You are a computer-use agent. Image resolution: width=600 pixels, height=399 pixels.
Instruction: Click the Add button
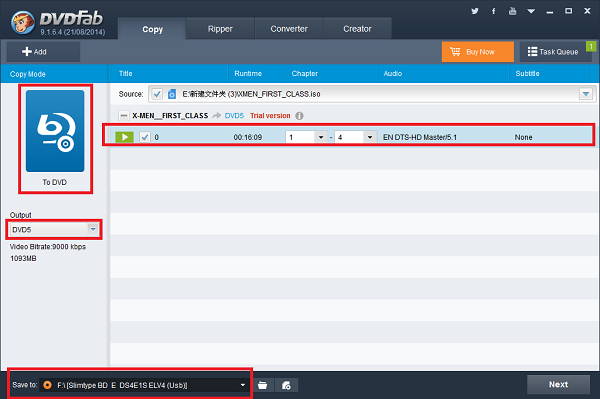click(x=43, y=52)
